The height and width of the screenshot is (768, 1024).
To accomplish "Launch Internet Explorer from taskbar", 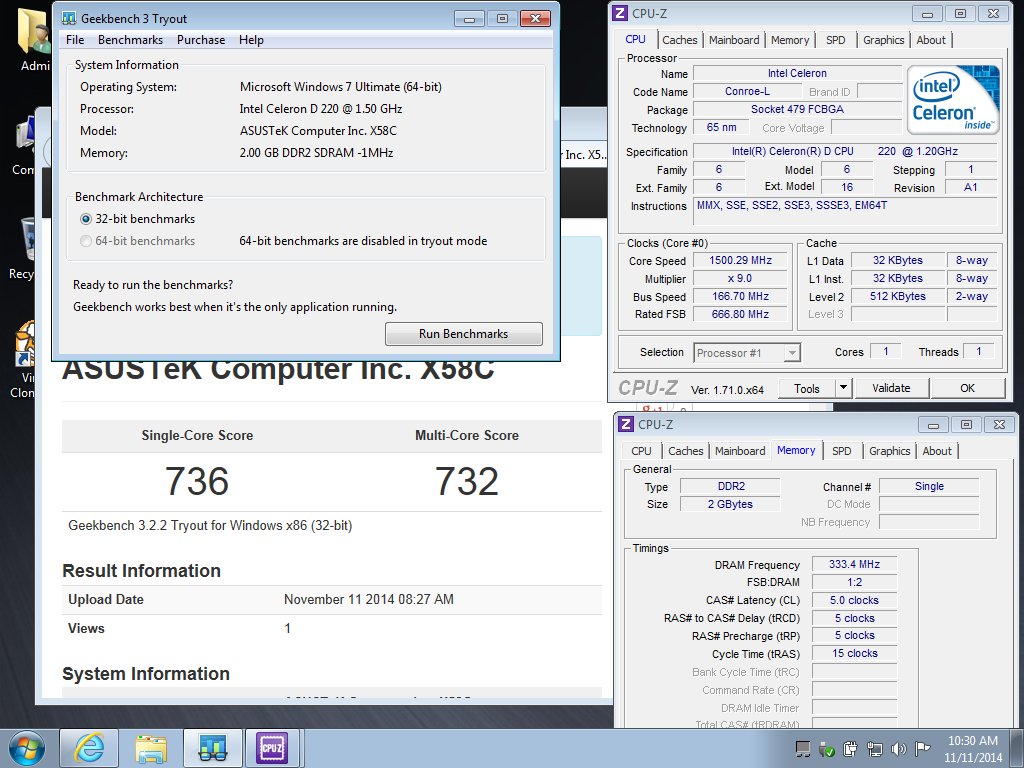I will click(x=89, y=748).
